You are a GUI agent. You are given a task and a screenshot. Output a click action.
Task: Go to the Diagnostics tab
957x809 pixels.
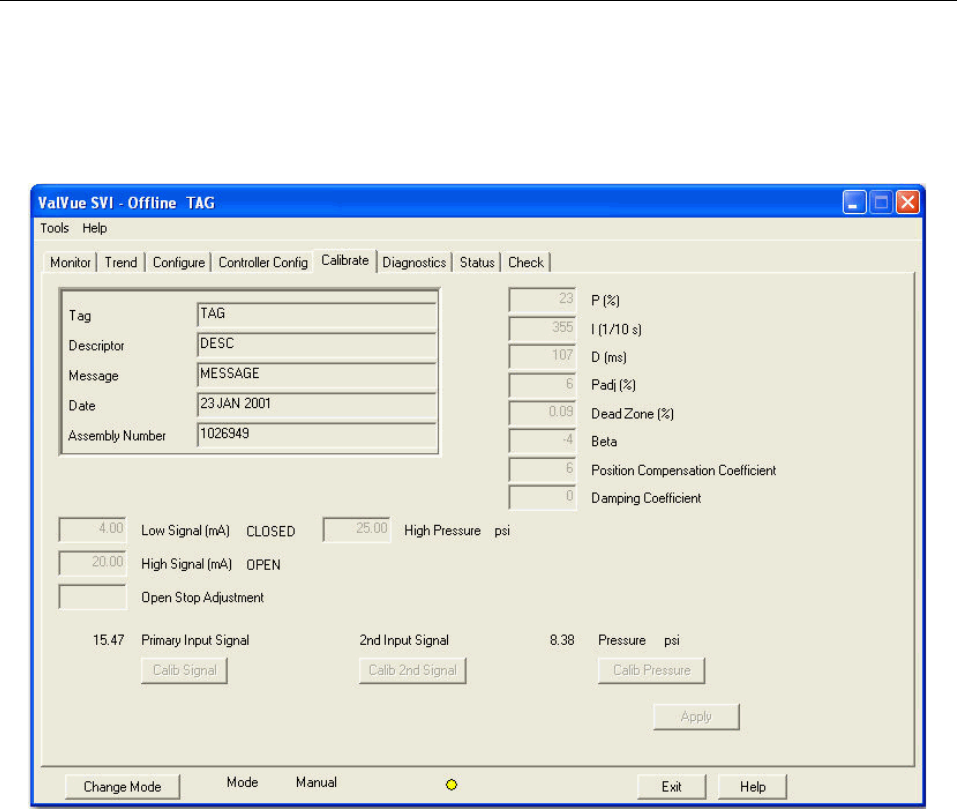pos(414,263)
